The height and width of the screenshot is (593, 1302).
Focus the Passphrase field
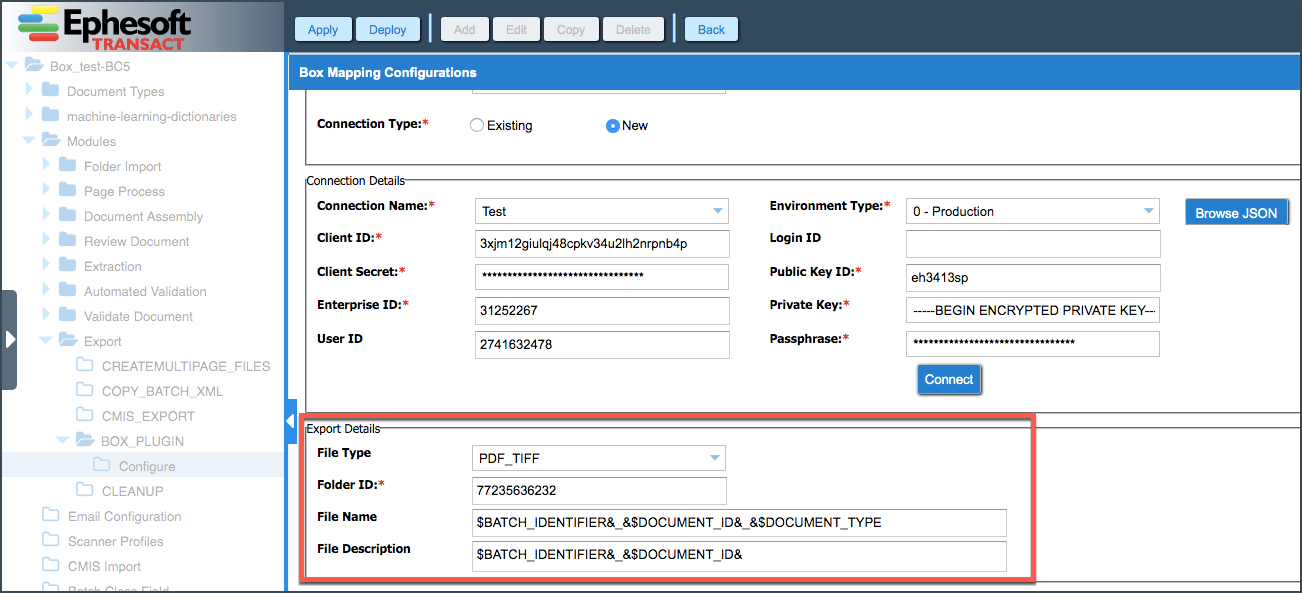(1033, 344)
